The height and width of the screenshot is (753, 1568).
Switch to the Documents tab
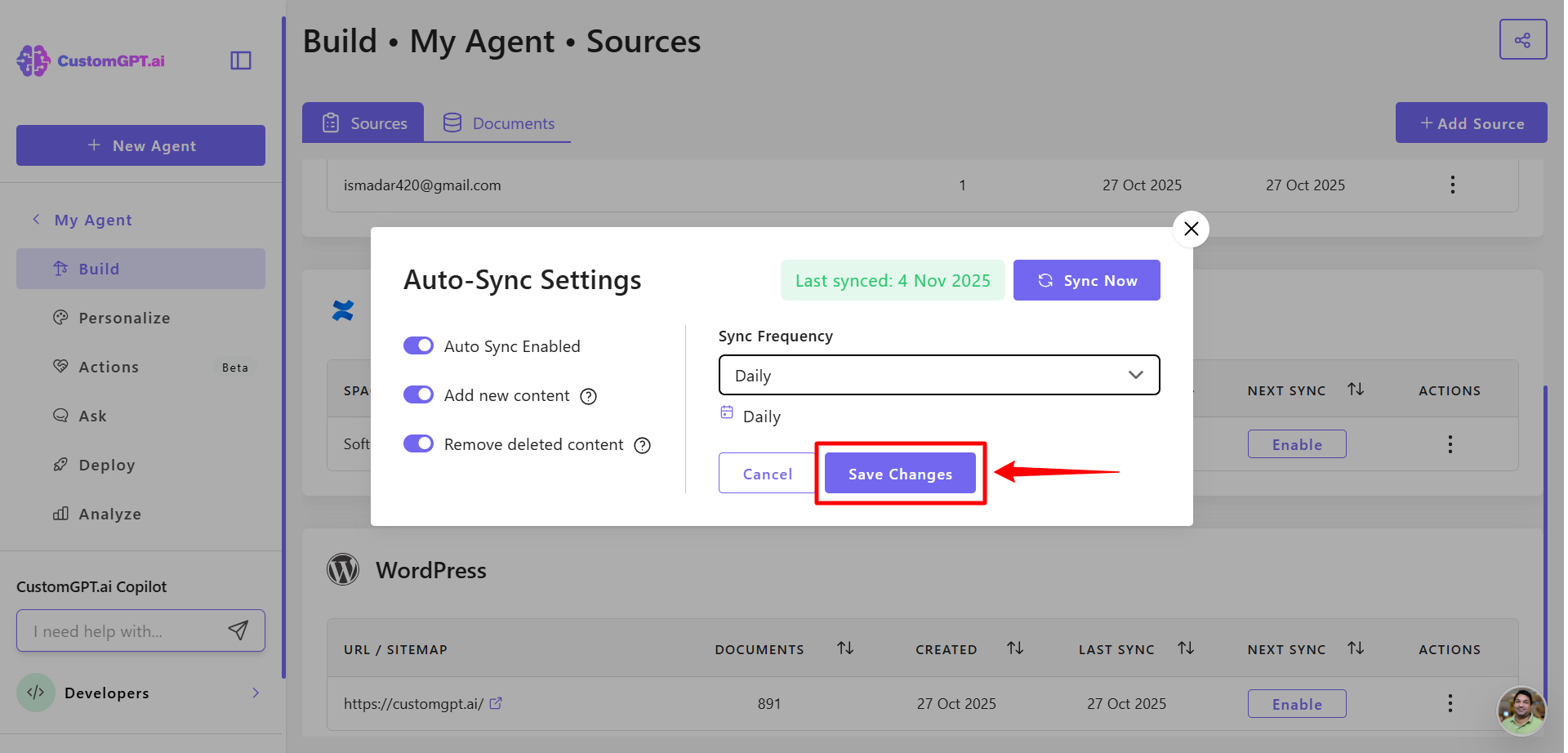click(x=497, y=123)
